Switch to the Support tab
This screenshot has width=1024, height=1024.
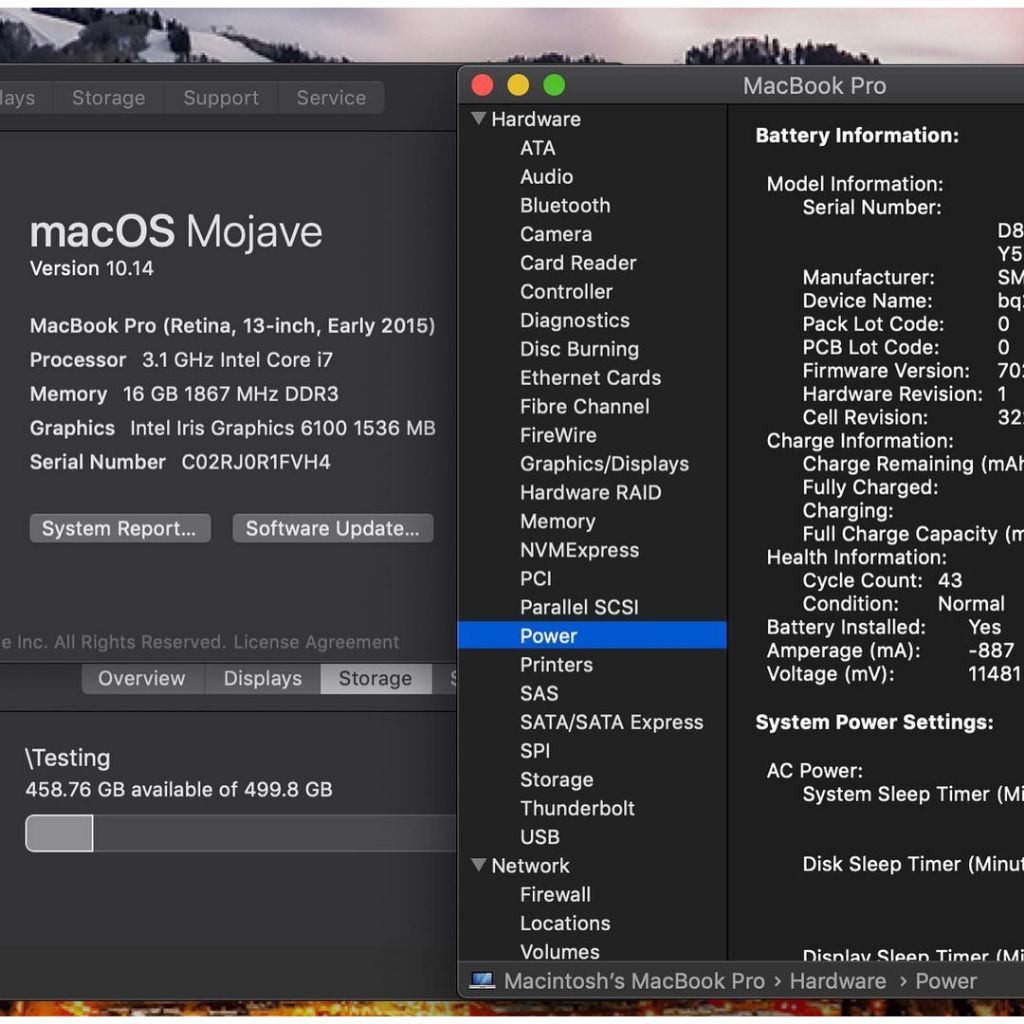220,98
